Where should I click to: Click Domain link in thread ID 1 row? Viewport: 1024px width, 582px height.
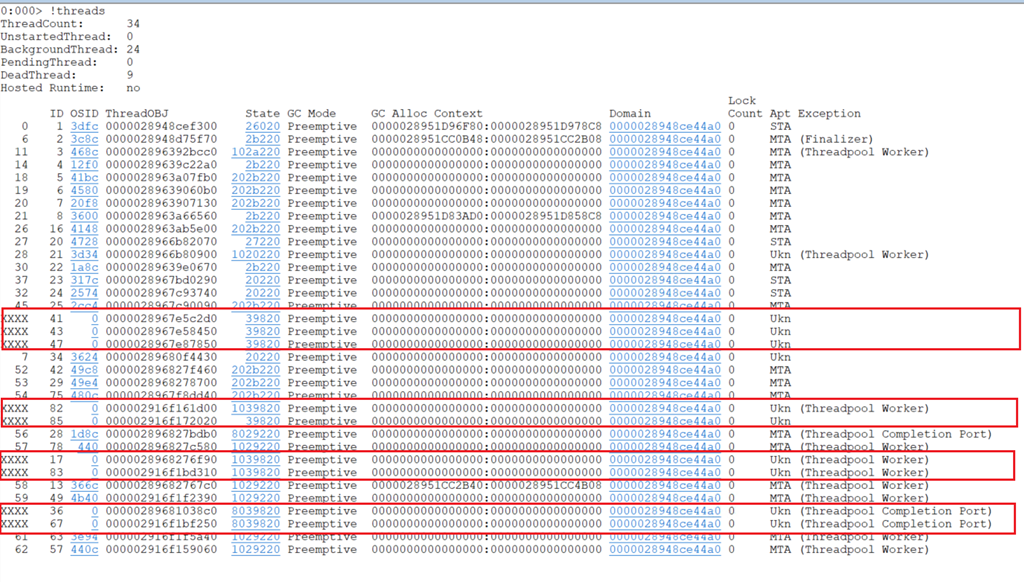point(664,127)
